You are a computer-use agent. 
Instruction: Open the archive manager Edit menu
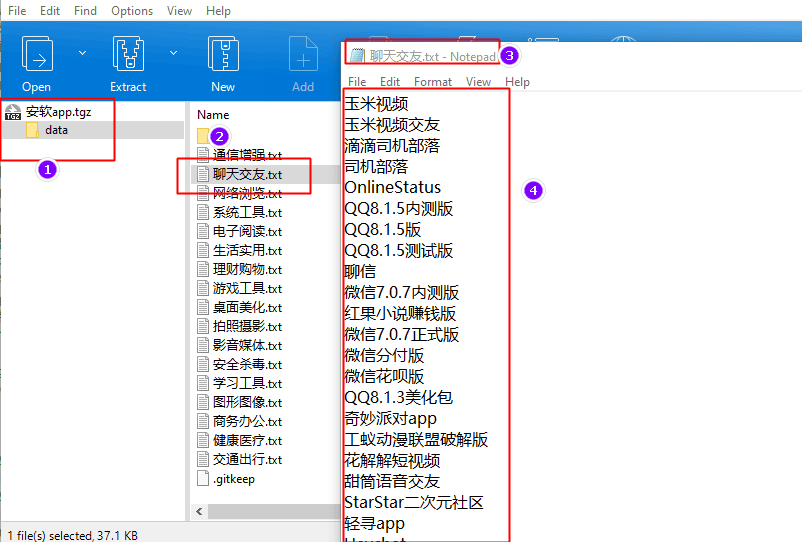50,11
